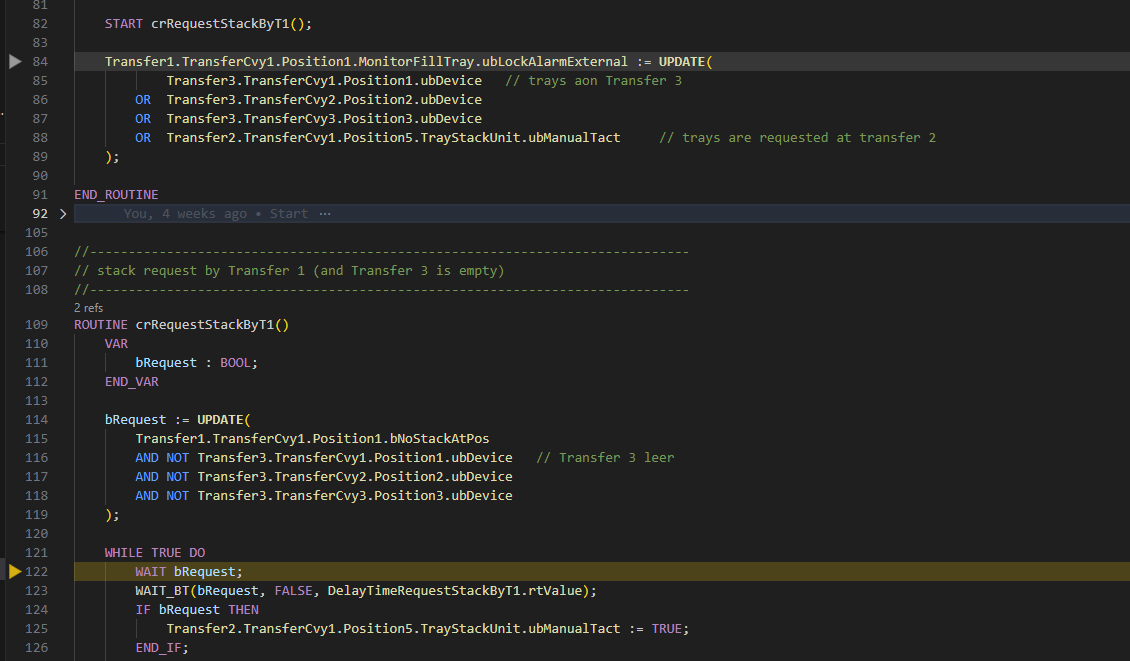Viewport: 1130px width, 661px height.
Task: Click the grey arrow marker beside line 84
Action: tap(15, 62)
